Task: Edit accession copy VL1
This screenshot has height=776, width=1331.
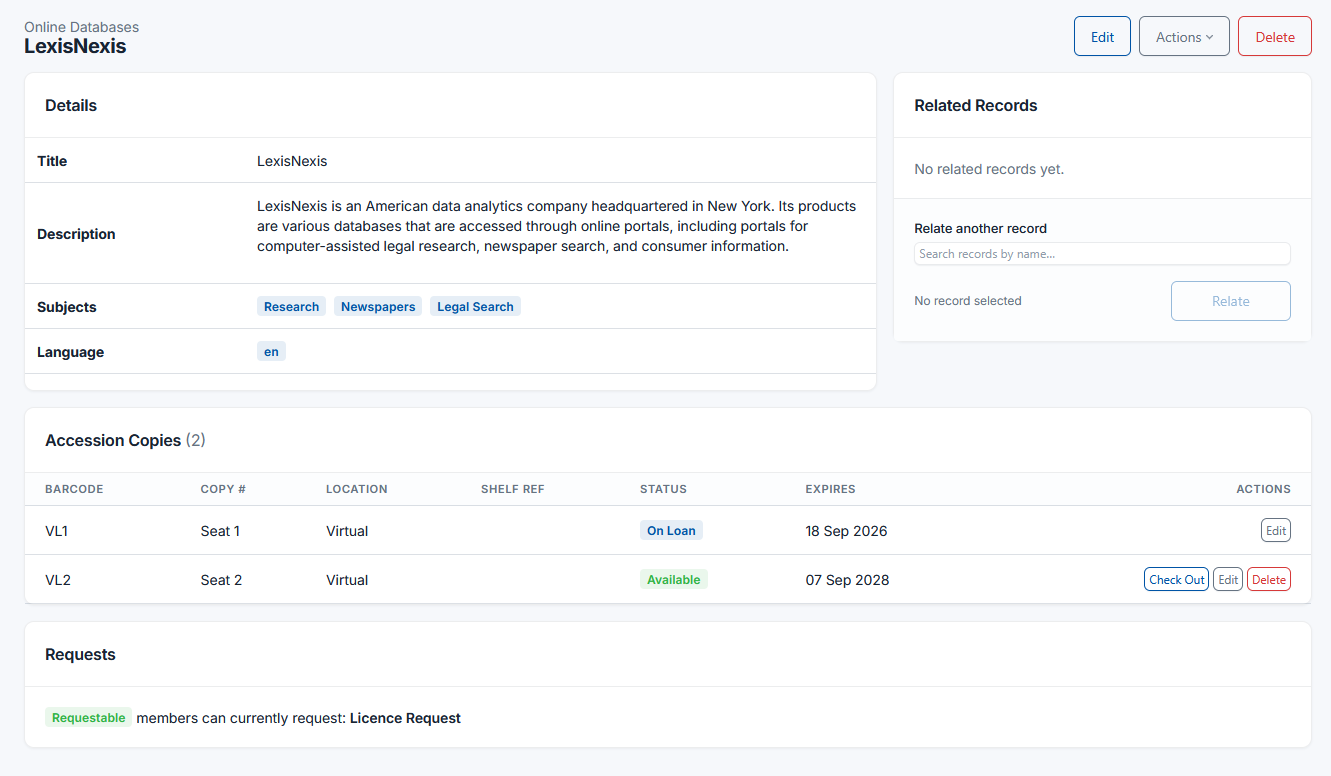Action: [1276, 531]
